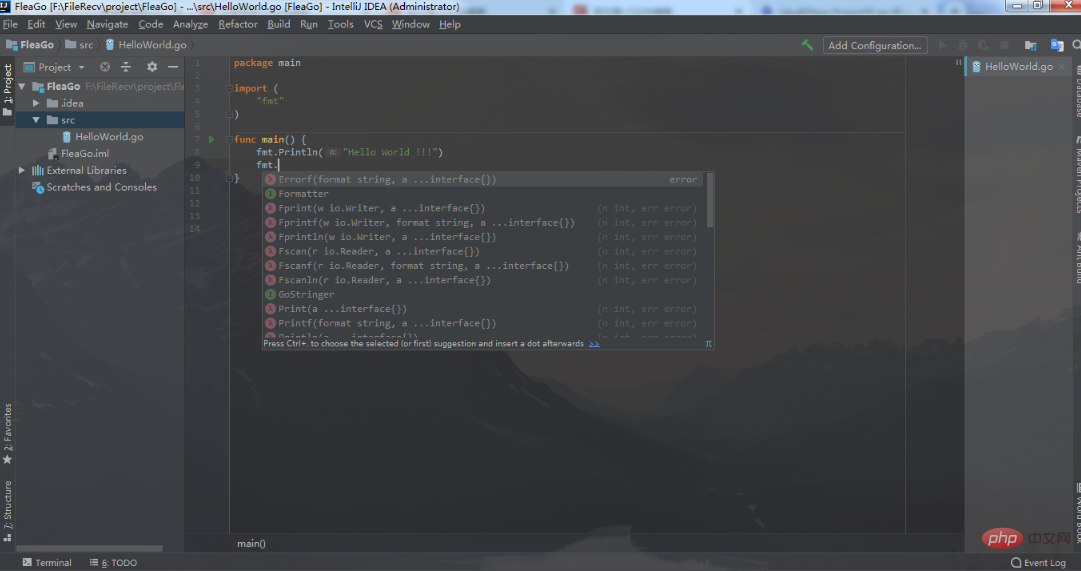Image resolution: width=1081 pixels, height=571 pixels.
Task: Switch to the HelloWorld.go editor tab
Action: pos(1017,66)
